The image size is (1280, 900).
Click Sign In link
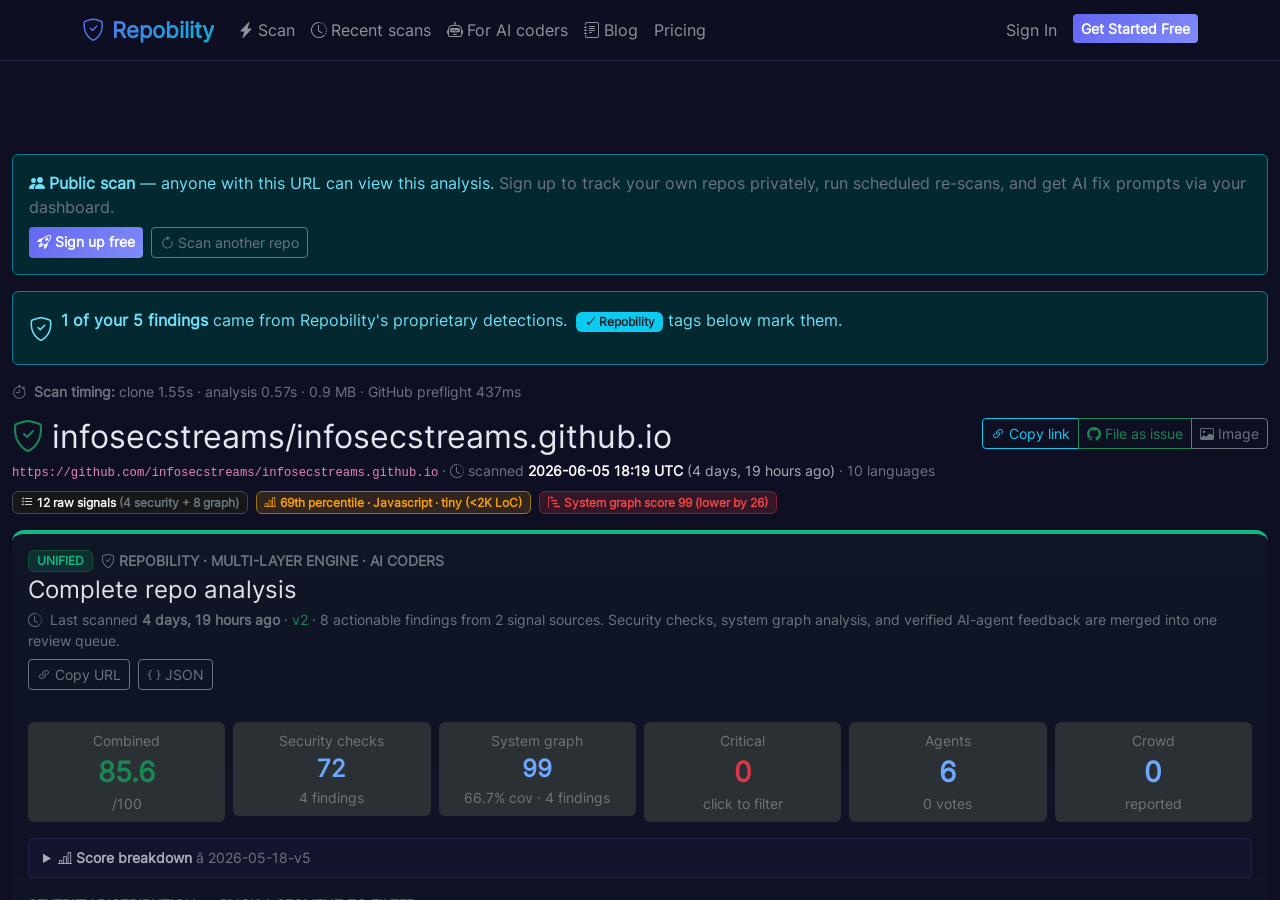point(1031,30)
